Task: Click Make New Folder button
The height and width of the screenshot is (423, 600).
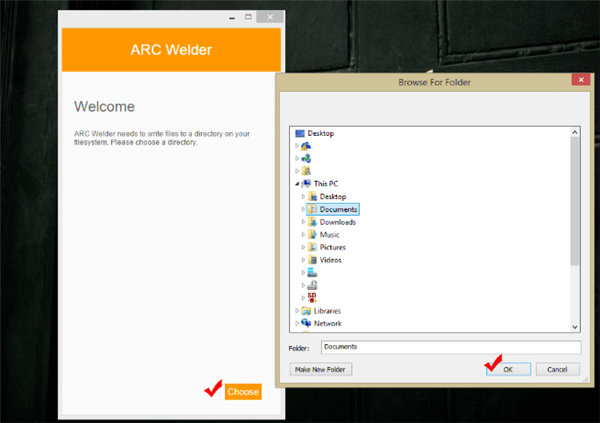Action: click(320, 369)
